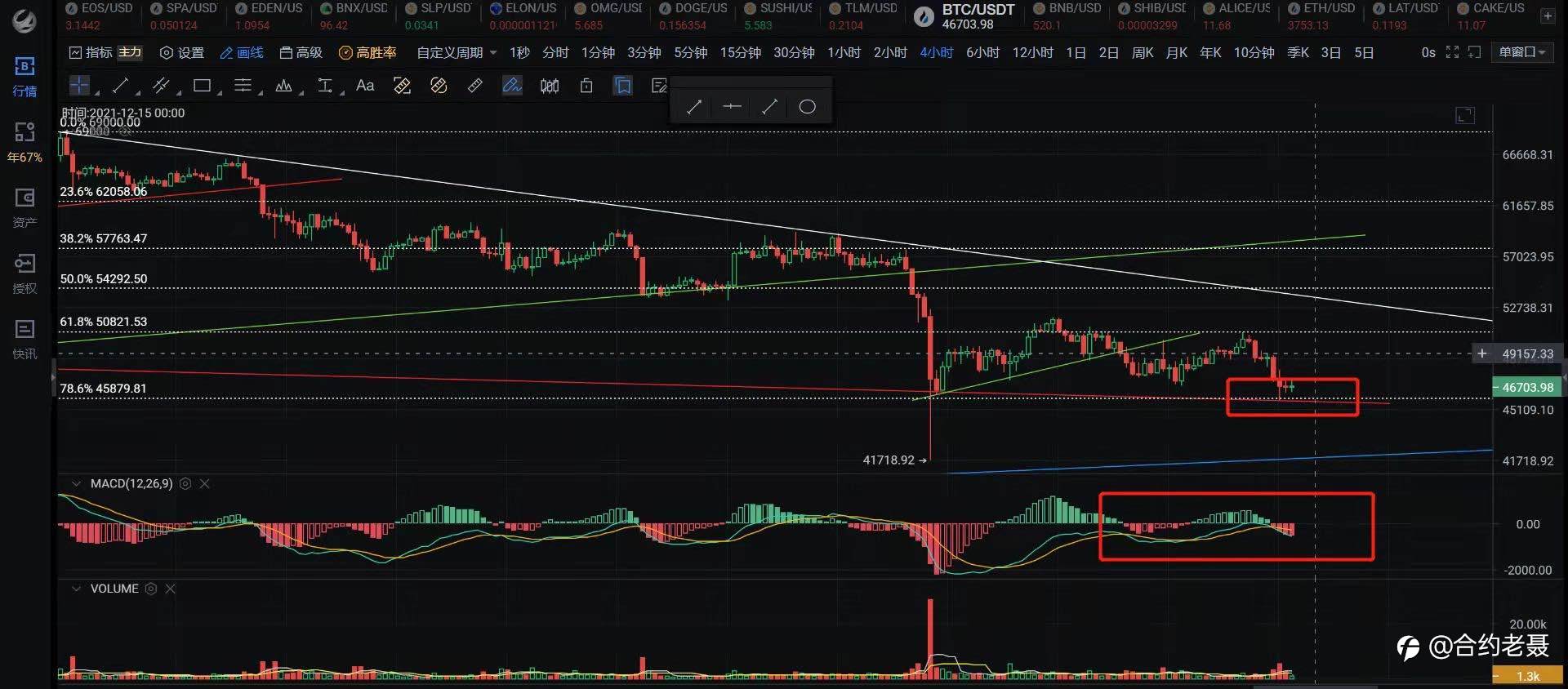Open the 自定义周期 custom period dropdown

(x=457, y=52)
